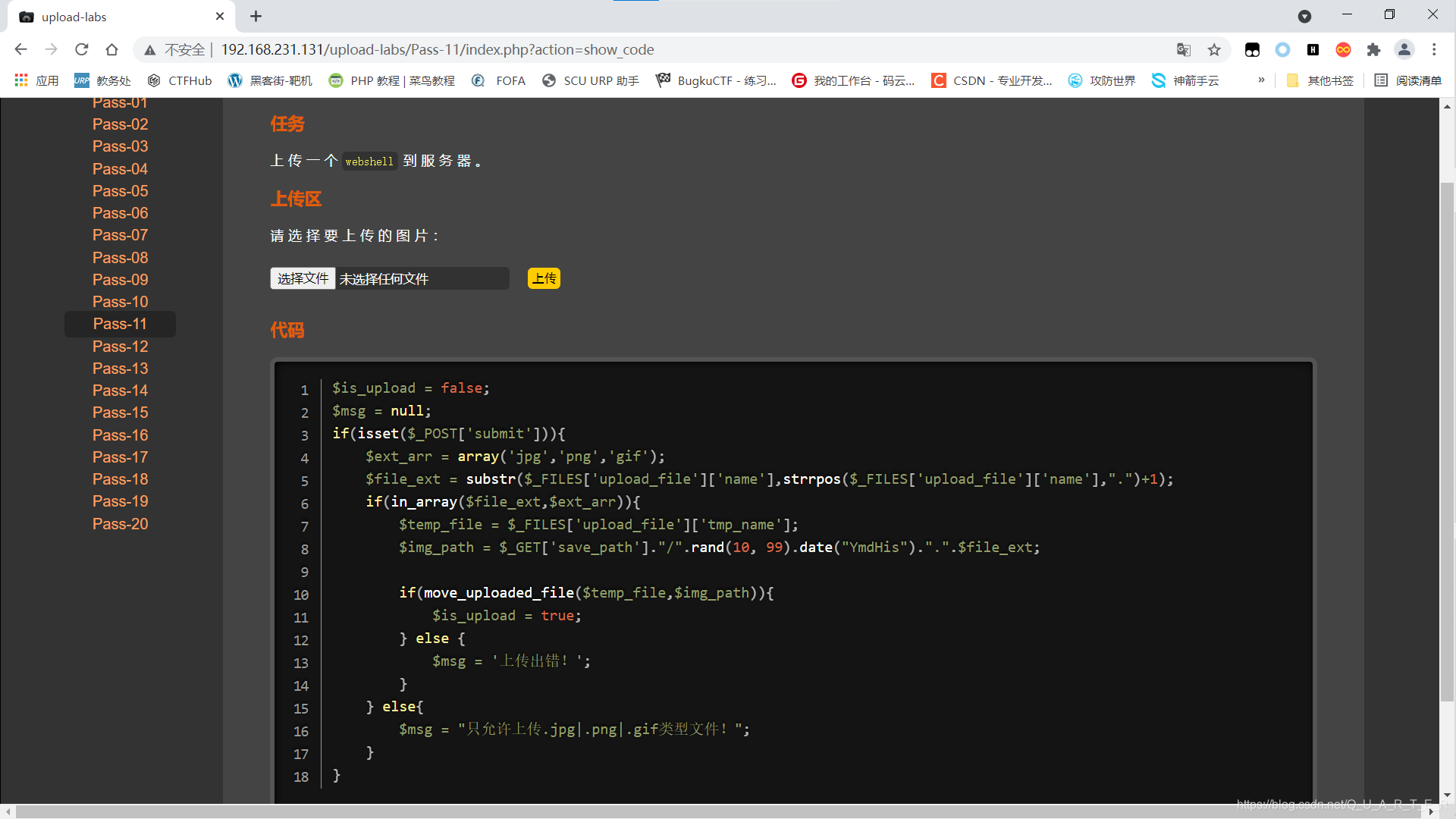Select the active Pass-11 item
The width and height of the screenshot is (1456, 819).
120,324
